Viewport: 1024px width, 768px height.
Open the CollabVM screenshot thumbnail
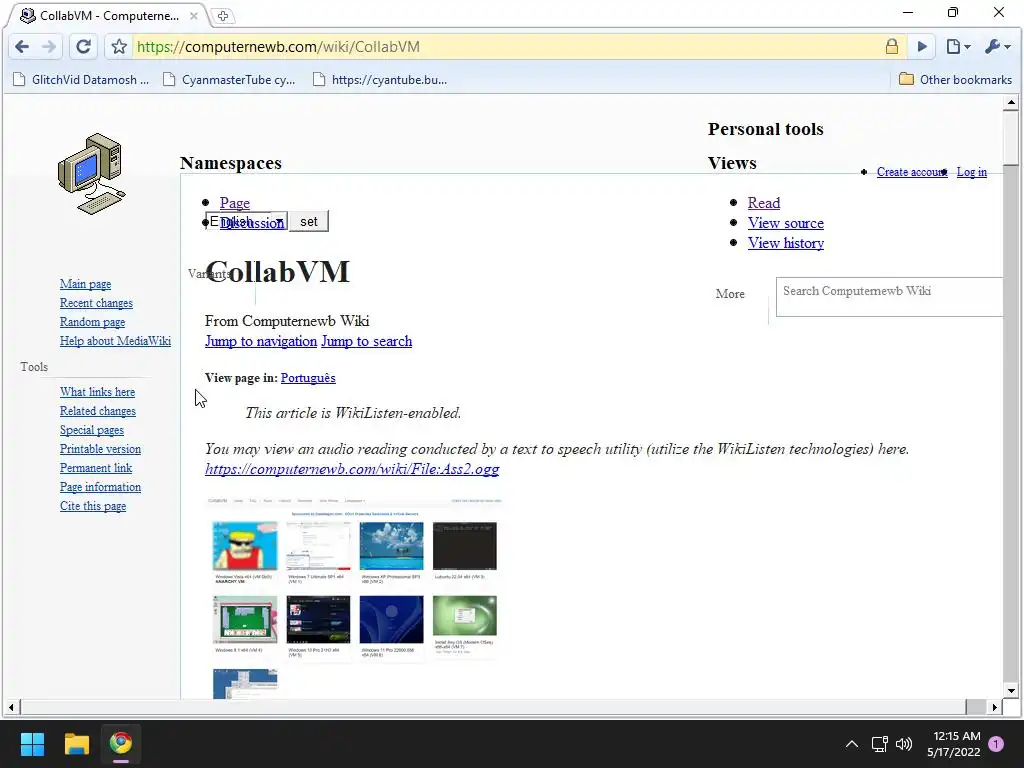click(x=354, y=598)
